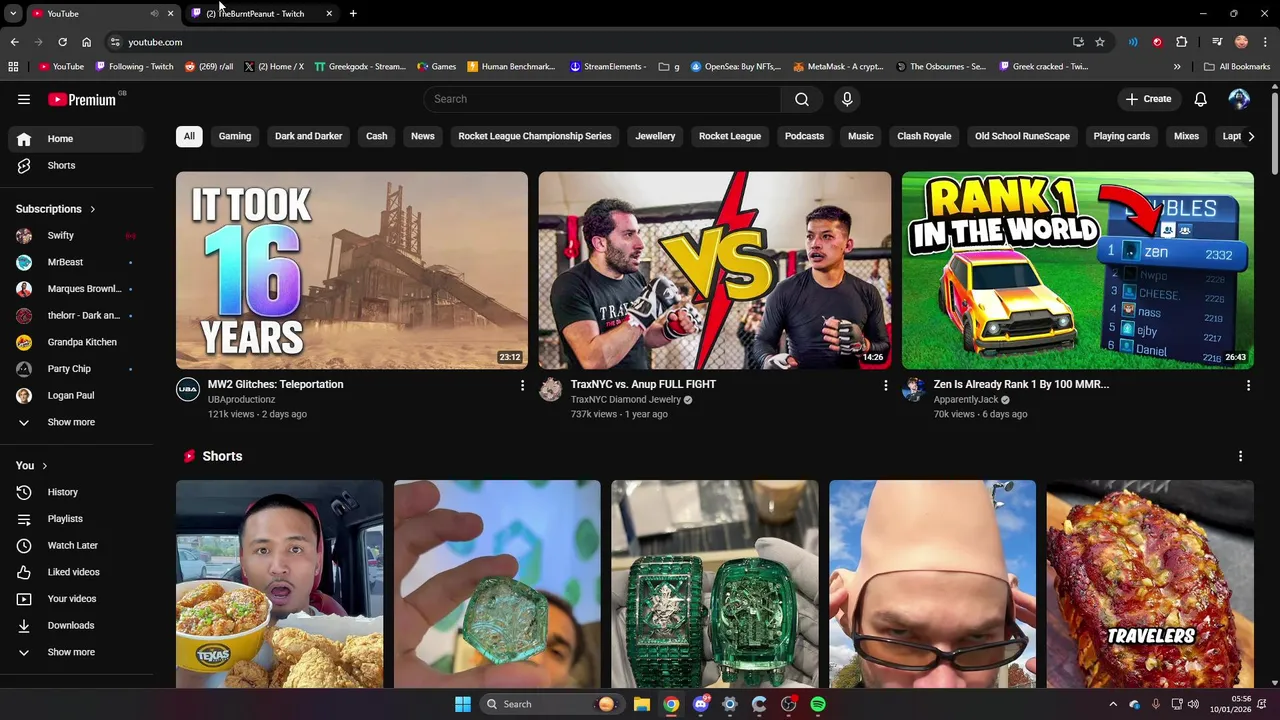Expand the You section arrow
The width and height of the screenshot is (1280, 720).
pyautogui.click(x=45, y=466)
